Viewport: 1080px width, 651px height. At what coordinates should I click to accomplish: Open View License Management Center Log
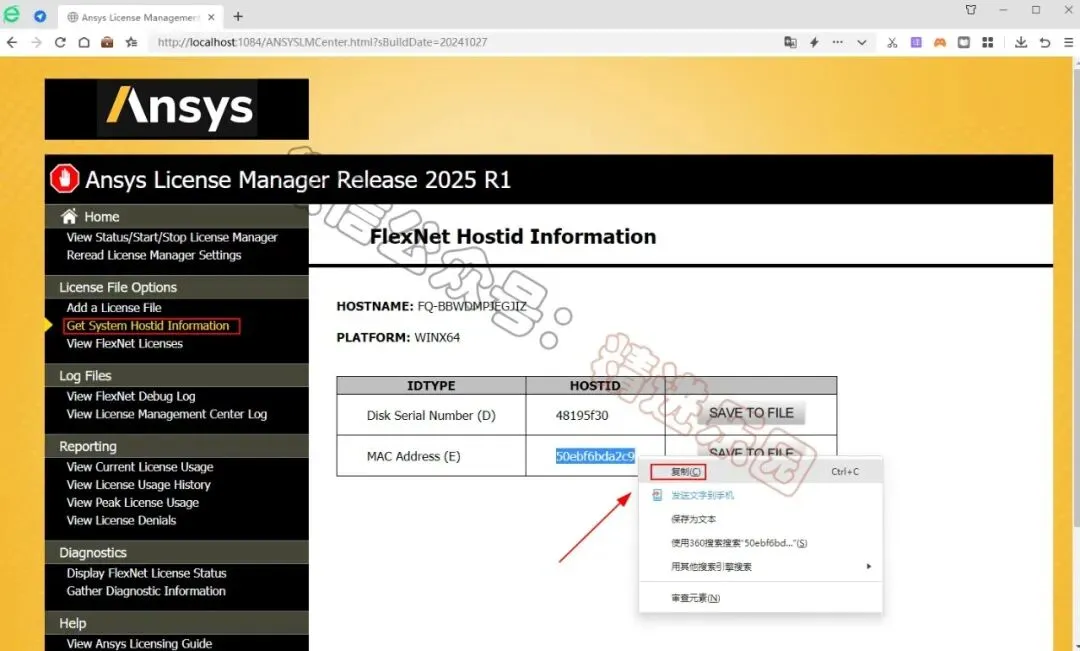167,414
